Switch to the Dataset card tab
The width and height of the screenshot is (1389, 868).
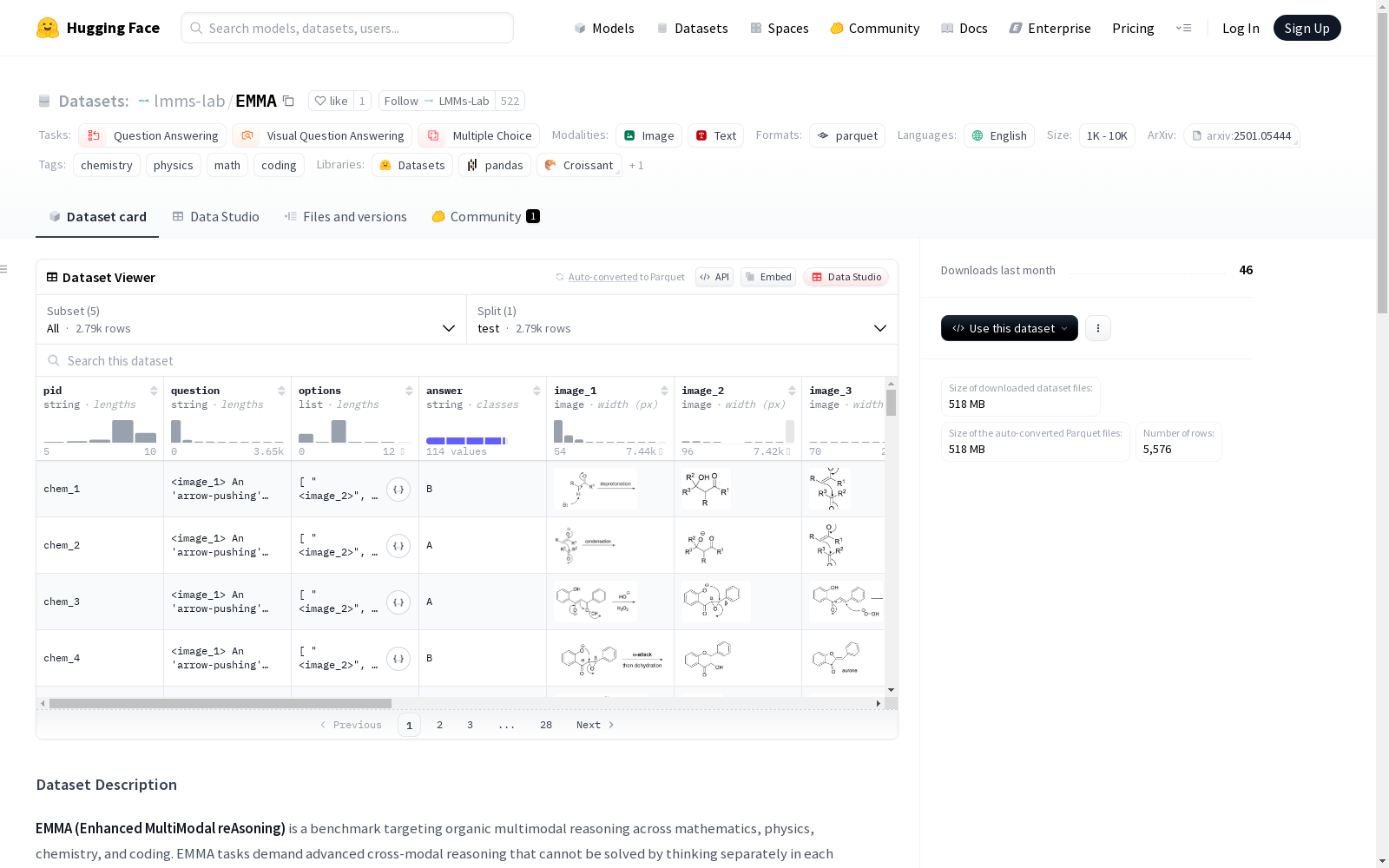point(97,216)
